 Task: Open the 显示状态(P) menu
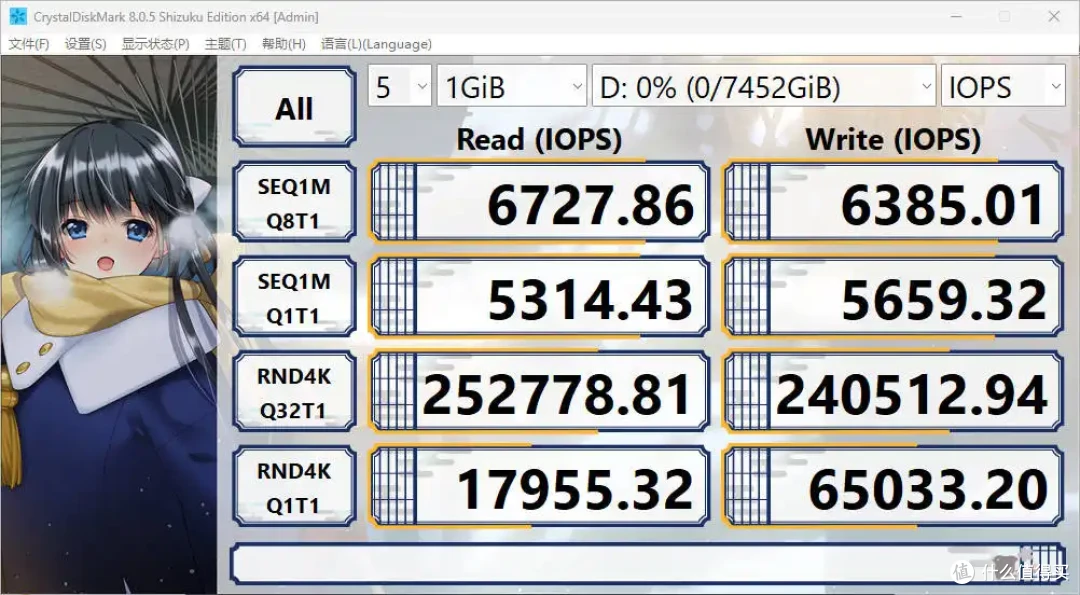click(x=156, y=44)
